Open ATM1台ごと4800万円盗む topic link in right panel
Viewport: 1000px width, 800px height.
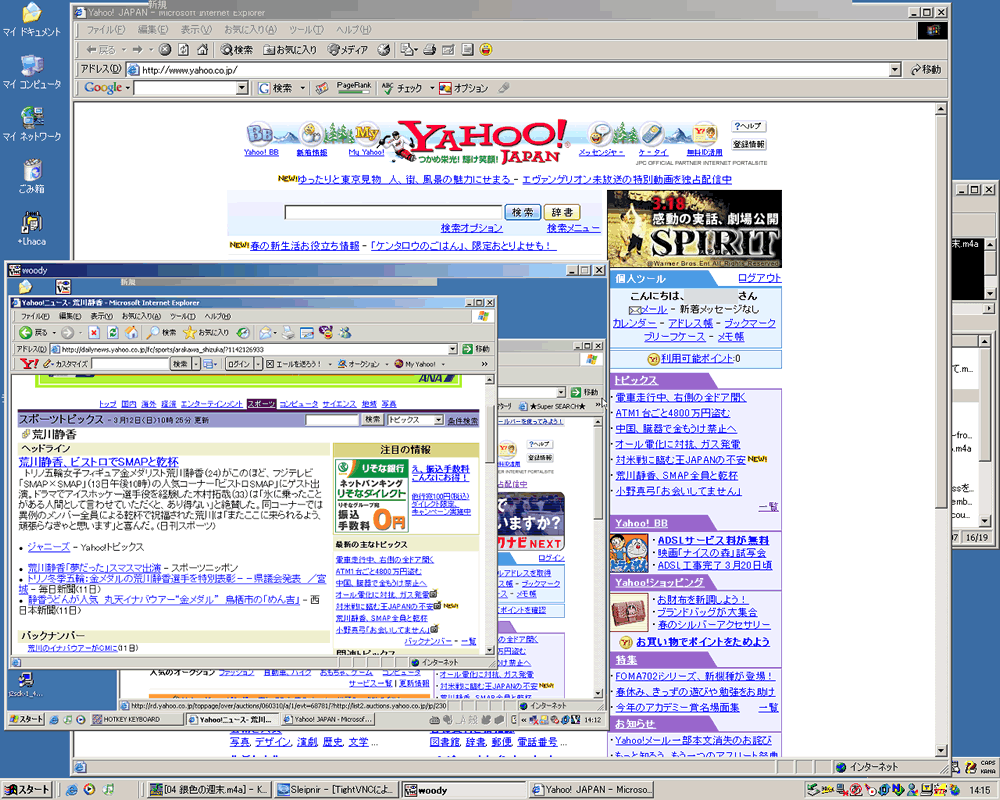click(673, 413)
